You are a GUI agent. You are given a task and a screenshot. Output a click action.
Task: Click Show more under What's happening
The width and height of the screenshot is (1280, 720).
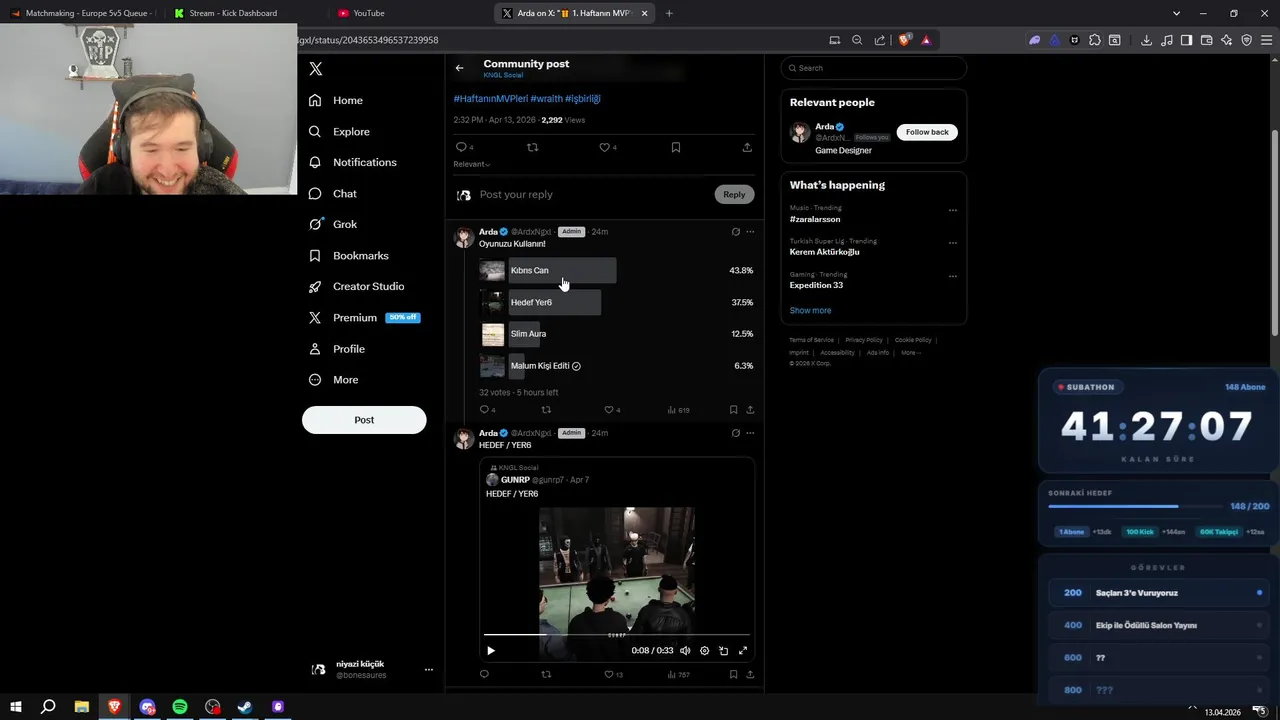click(x=810, y=310)
